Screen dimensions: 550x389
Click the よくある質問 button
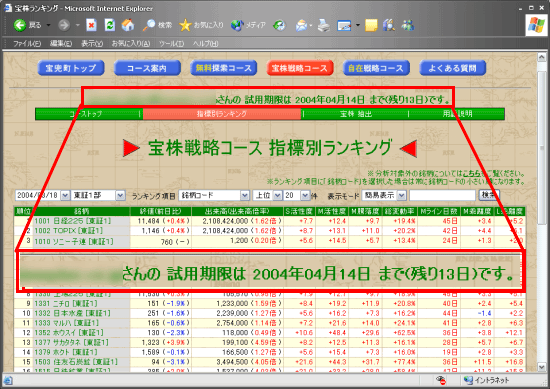[x=452, y=68]
